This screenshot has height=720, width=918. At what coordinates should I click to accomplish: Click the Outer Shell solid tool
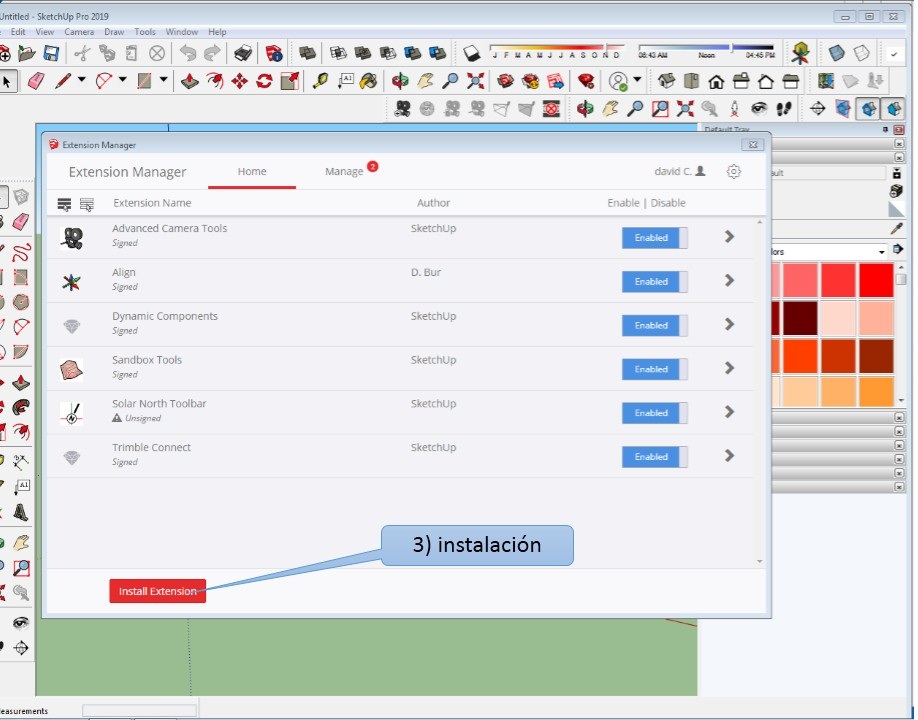(307, 54)
